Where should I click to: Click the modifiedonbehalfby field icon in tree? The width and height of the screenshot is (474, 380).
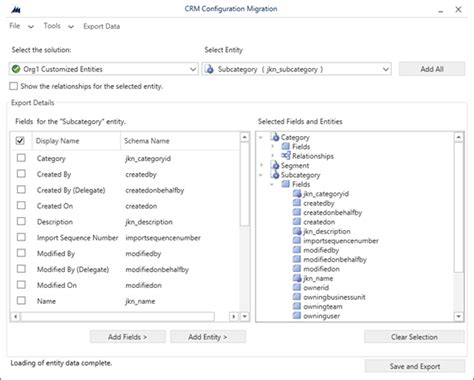[x=297, y=259]
